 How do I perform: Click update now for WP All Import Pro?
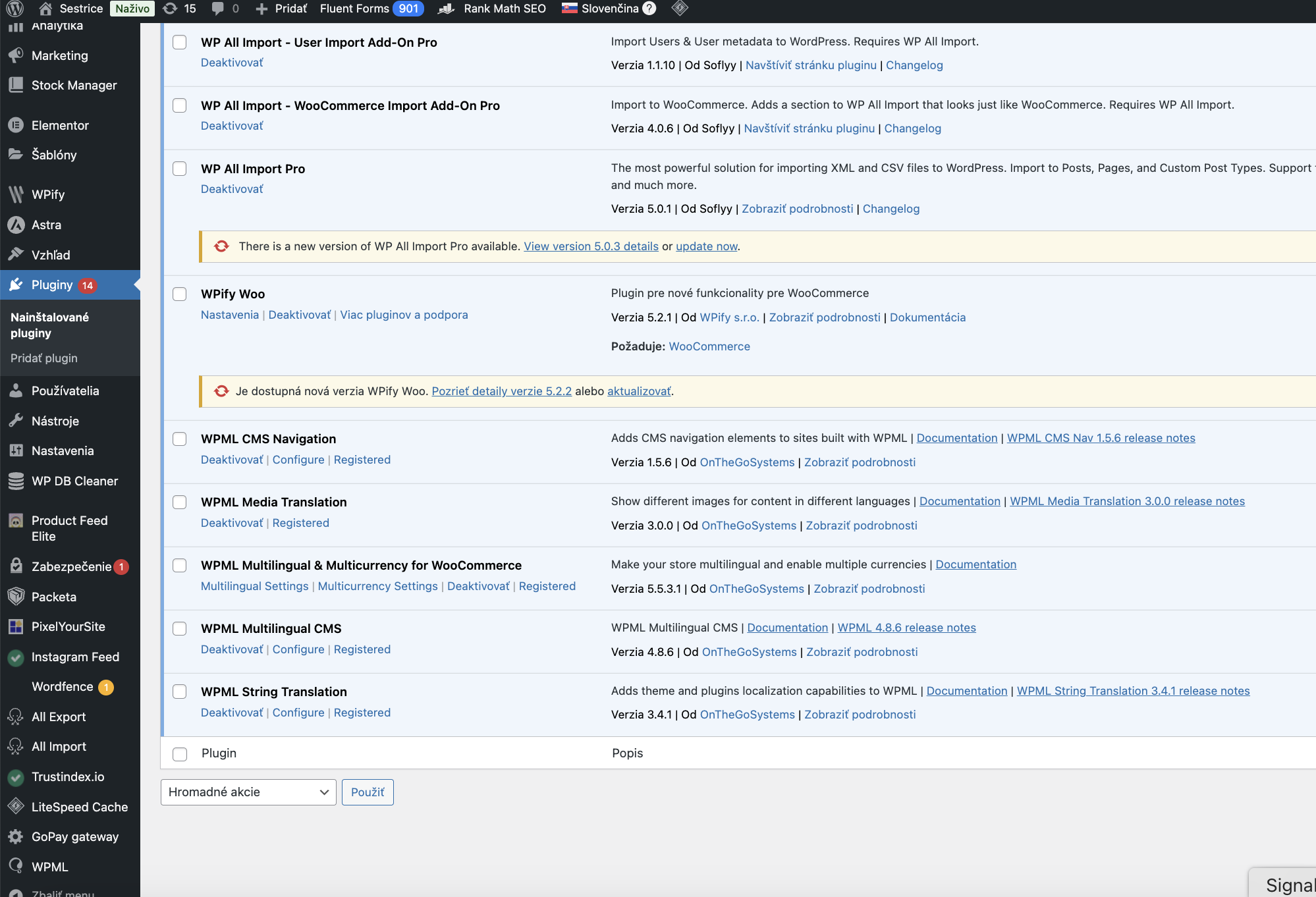point(706,246)
